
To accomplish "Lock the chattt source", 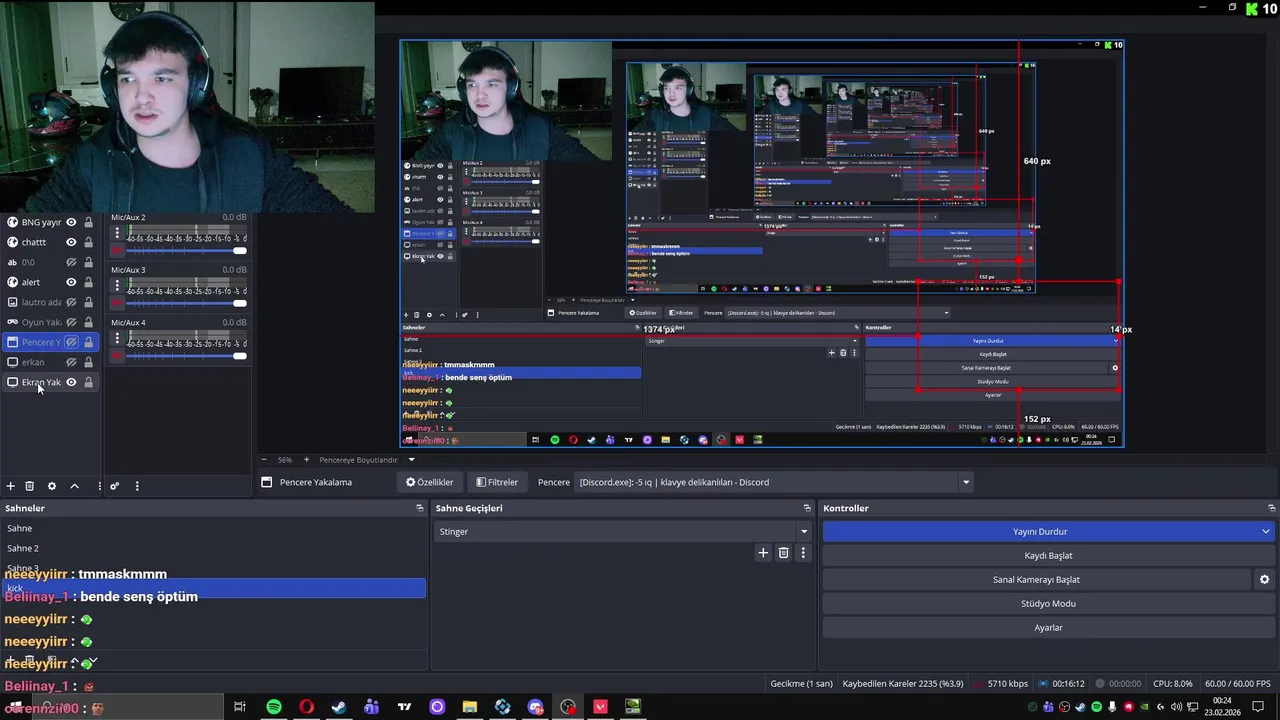I will click(88, 242).
